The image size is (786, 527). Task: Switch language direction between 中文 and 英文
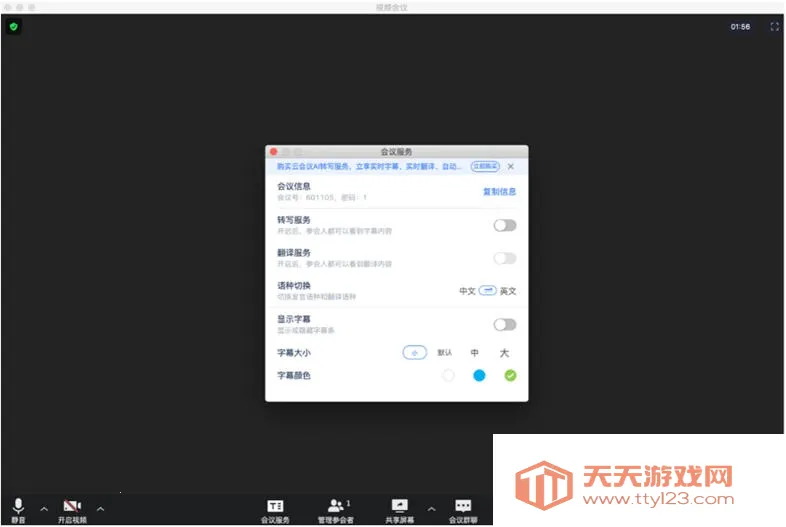487,290
